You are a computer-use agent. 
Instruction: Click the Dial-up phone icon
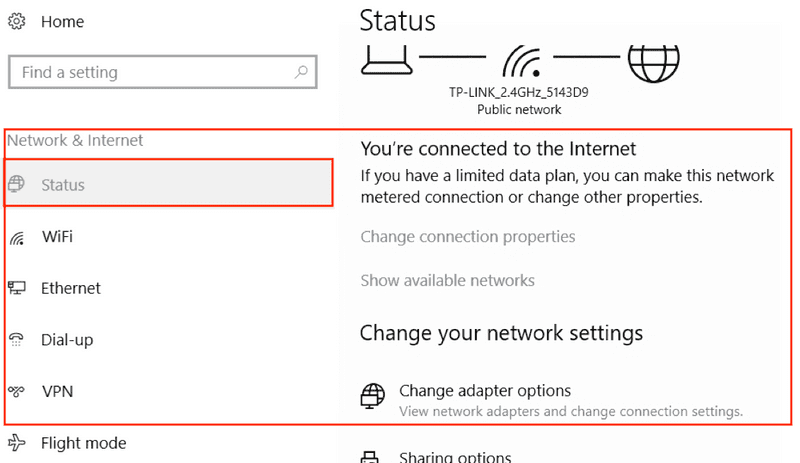point(16,339)
